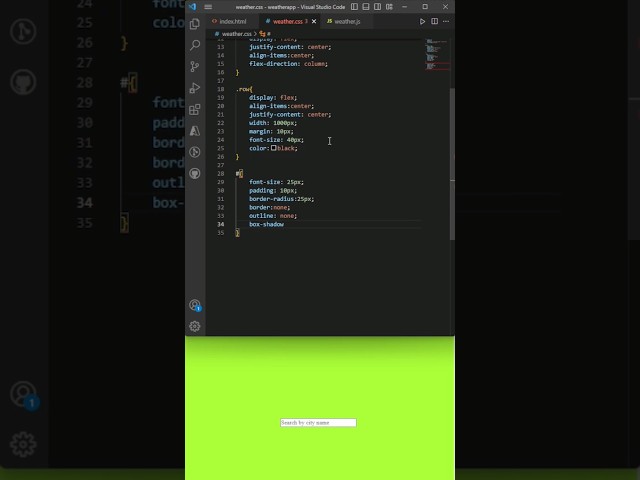Open the Customize Layout control
This screenshot has width=640, height=480.
(389, 7)
